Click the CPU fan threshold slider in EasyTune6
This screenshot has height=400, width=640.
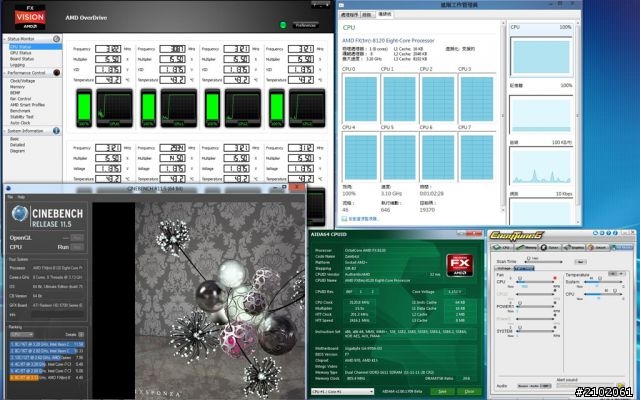pos(537,280)
